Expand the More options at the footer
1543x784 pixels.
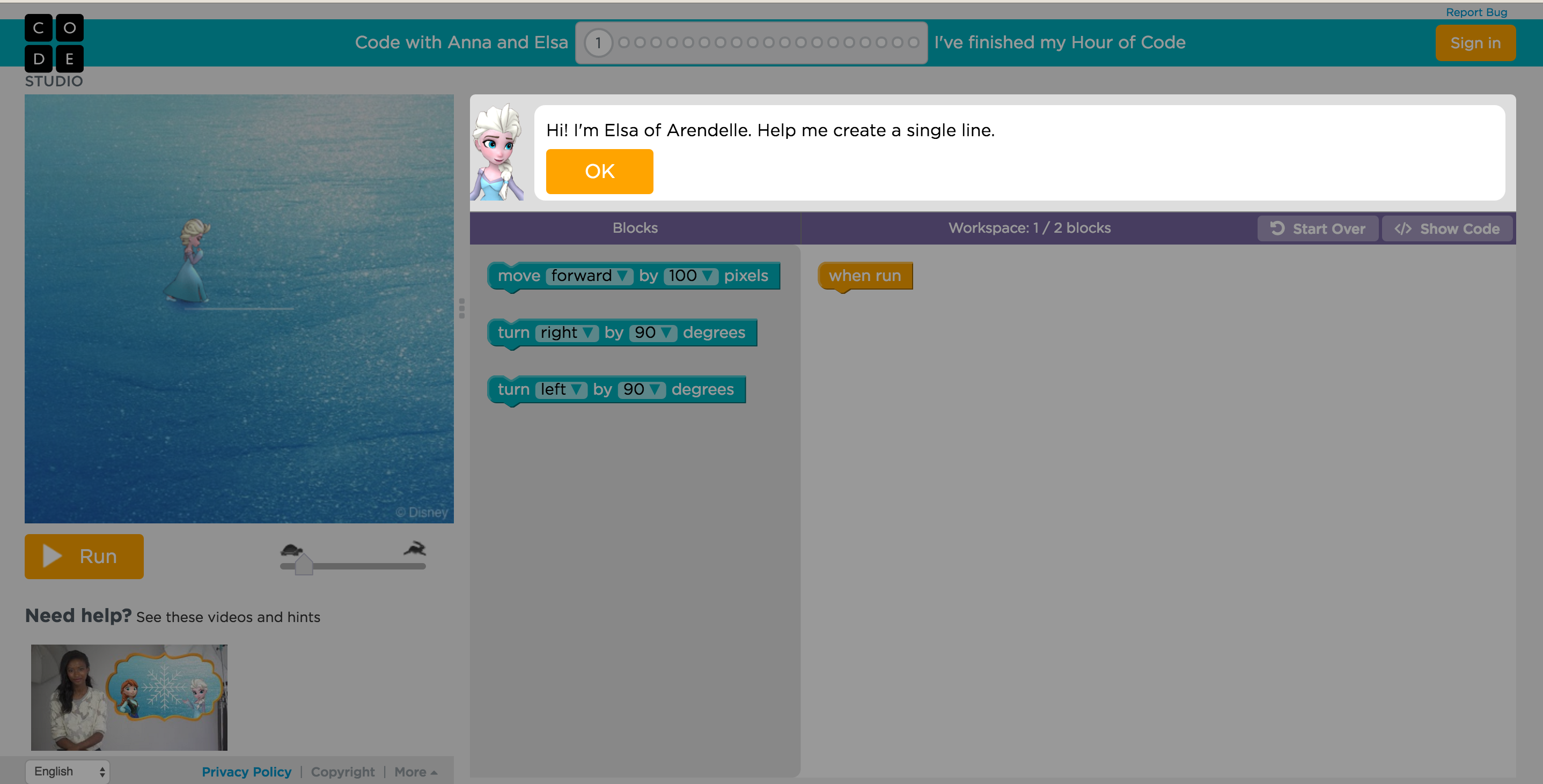coord(415,772)
